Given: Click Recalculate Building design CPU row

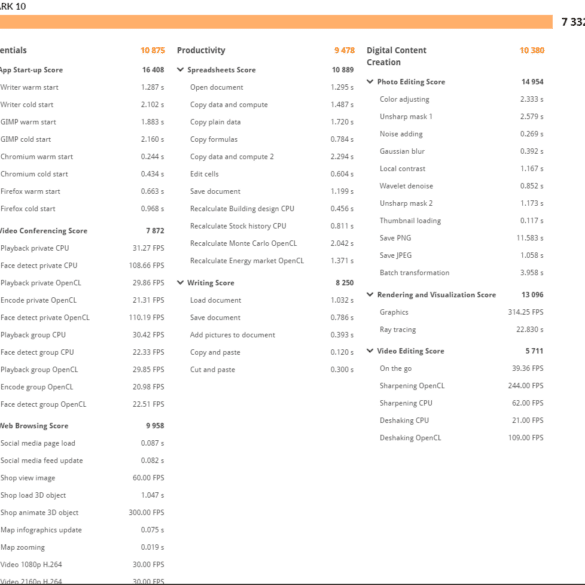Looking at the screenshot, I should click(x=272, y=209).
